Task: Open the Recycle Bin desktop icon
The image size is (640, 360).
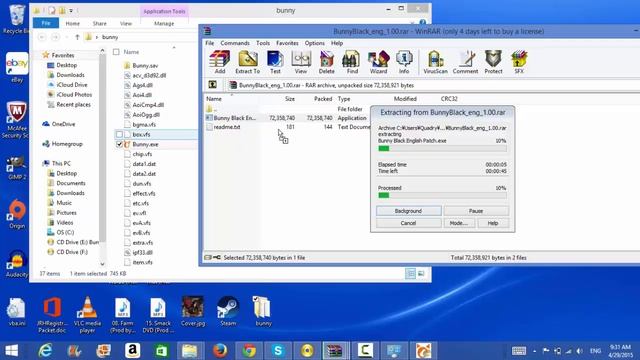Action: click(x=16, y=19)
